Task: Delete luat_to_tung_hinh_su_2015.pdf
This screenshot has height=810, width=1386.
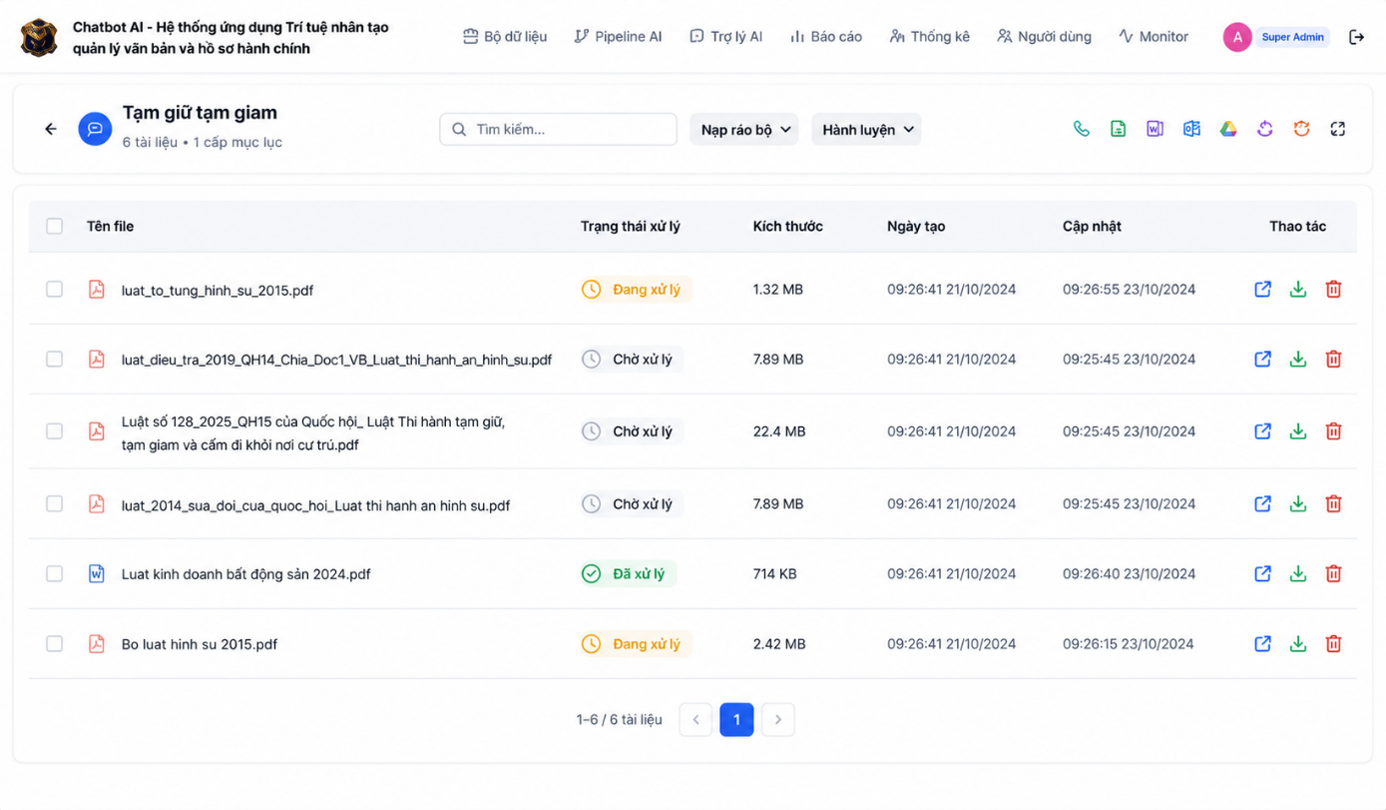Action: (x=1333, y=289)
